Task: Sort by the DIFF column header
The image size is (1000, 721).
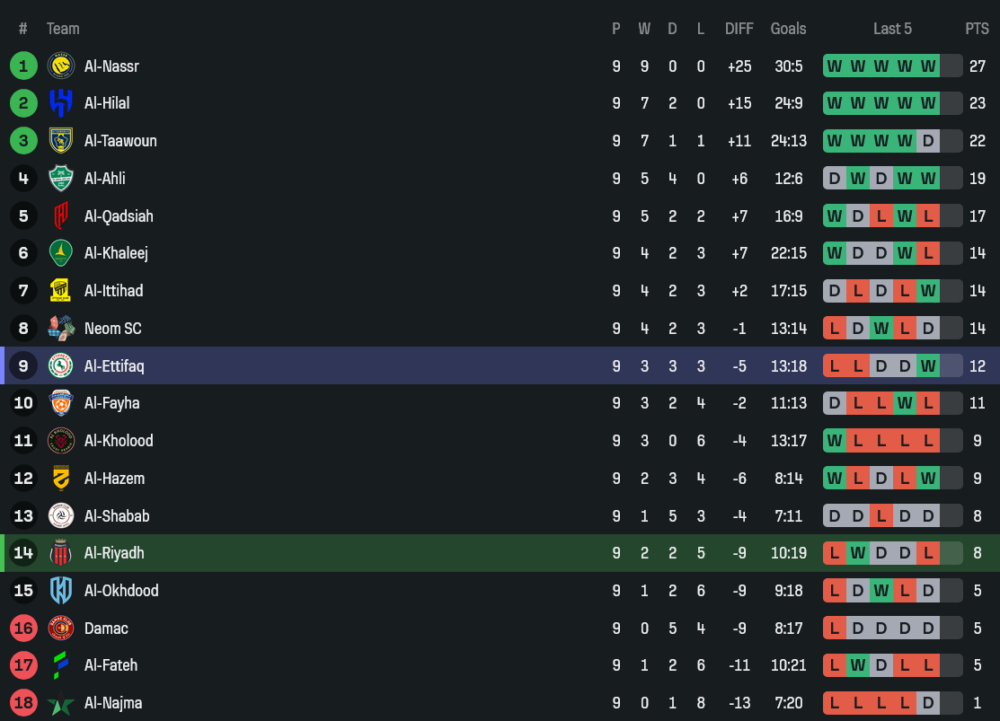Action: click(739, 29)
